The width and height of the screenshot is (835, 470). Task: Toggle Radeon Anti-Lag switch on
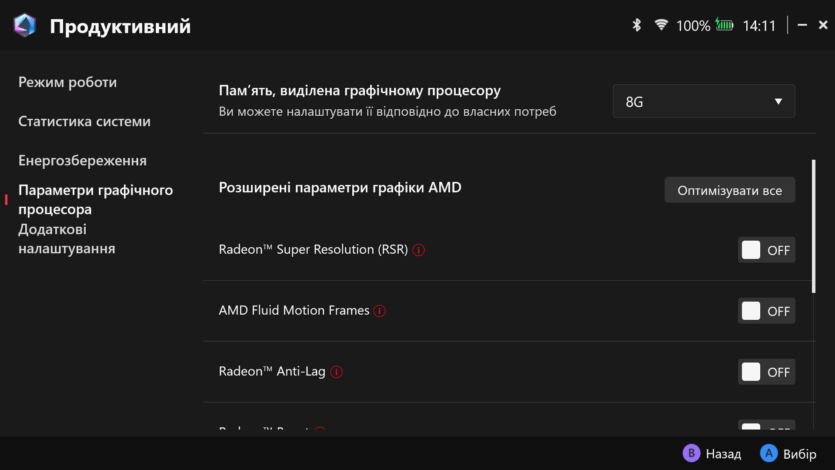tap(766, 372)
